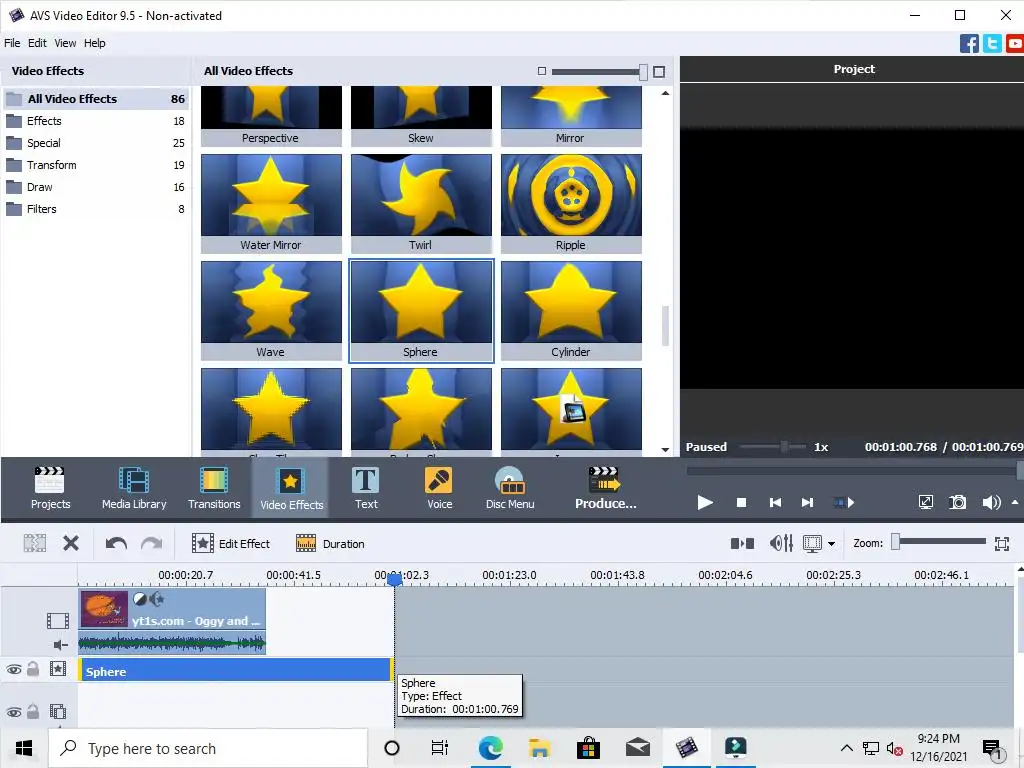1024x768 pixels.
Task: Click the Produce button
Action: 605,488
